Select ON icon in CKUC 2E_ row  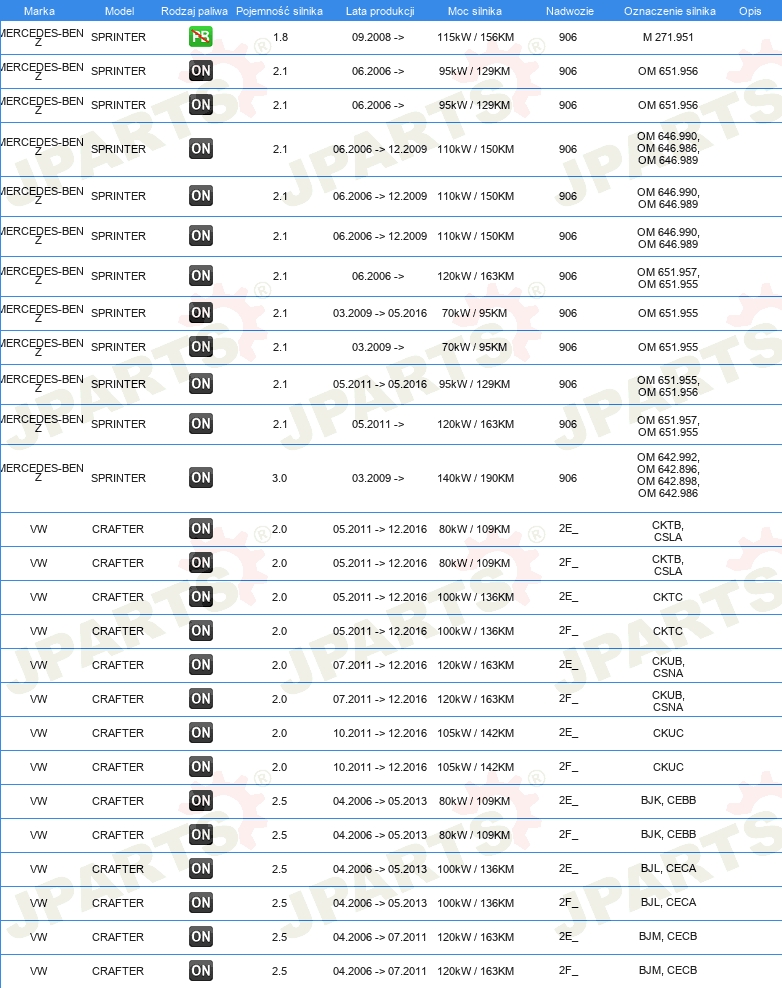click(x=200, y=733)
